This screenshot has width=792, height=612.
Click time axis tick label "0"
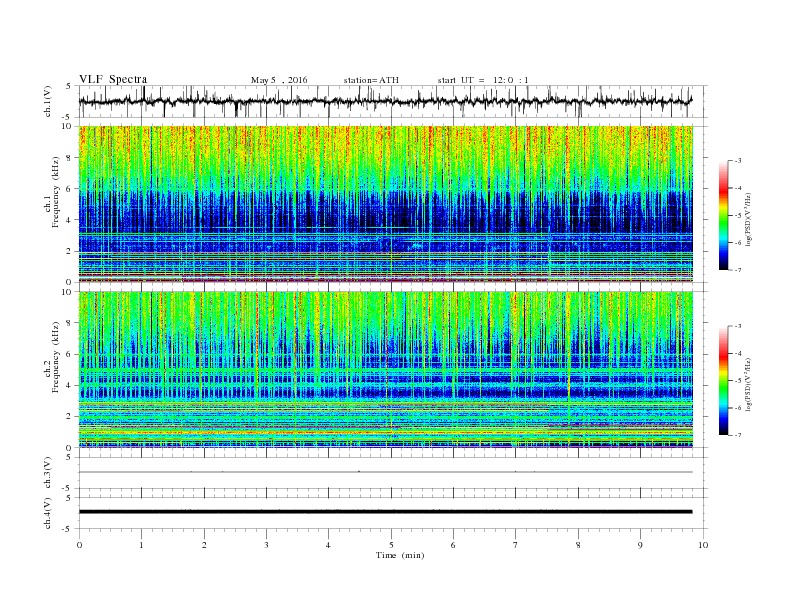click(79, 545)
